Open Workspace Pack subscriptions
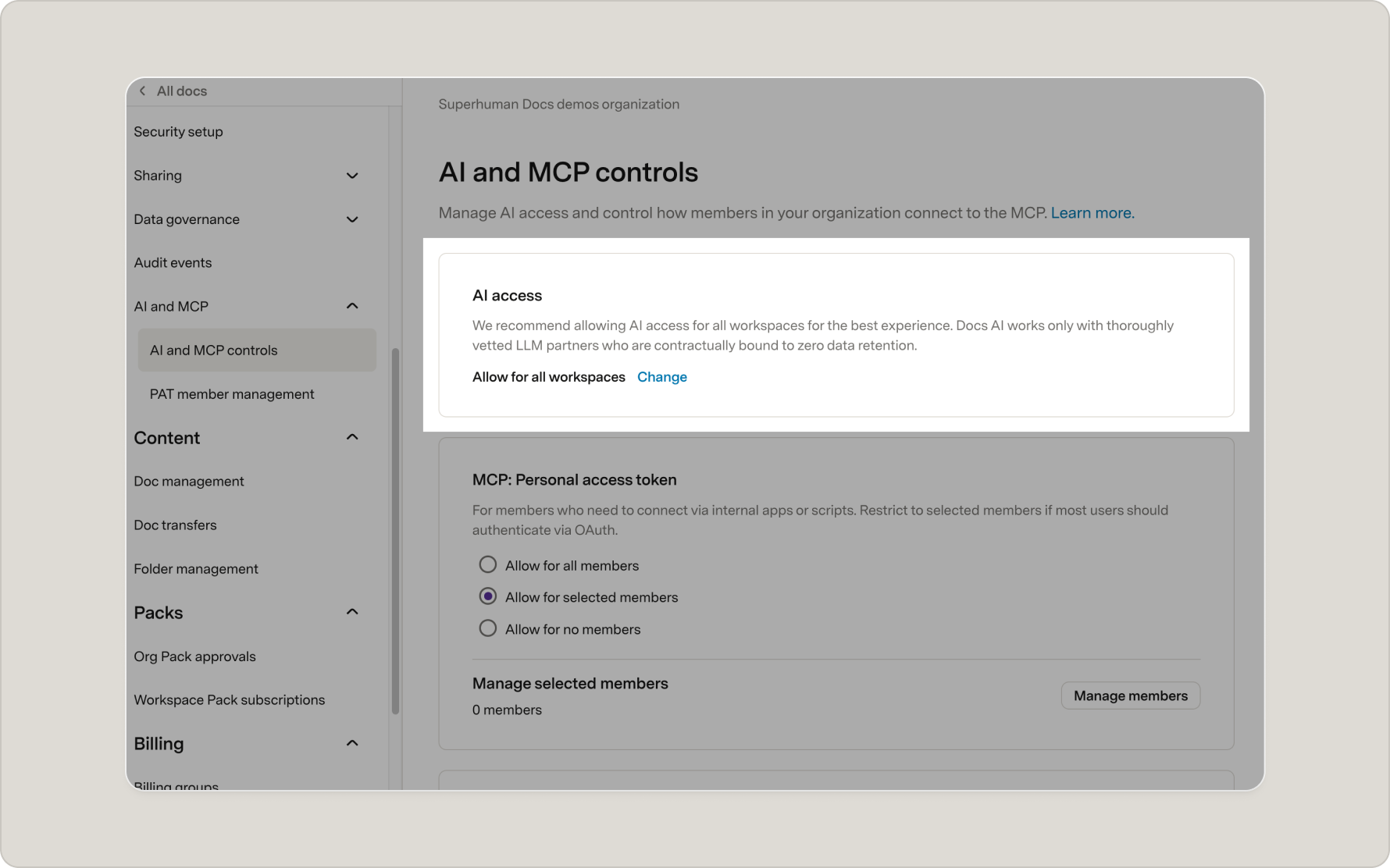The height and width of the screenshot is (868, 1390). pyautogui.click(x=229, y=700)
